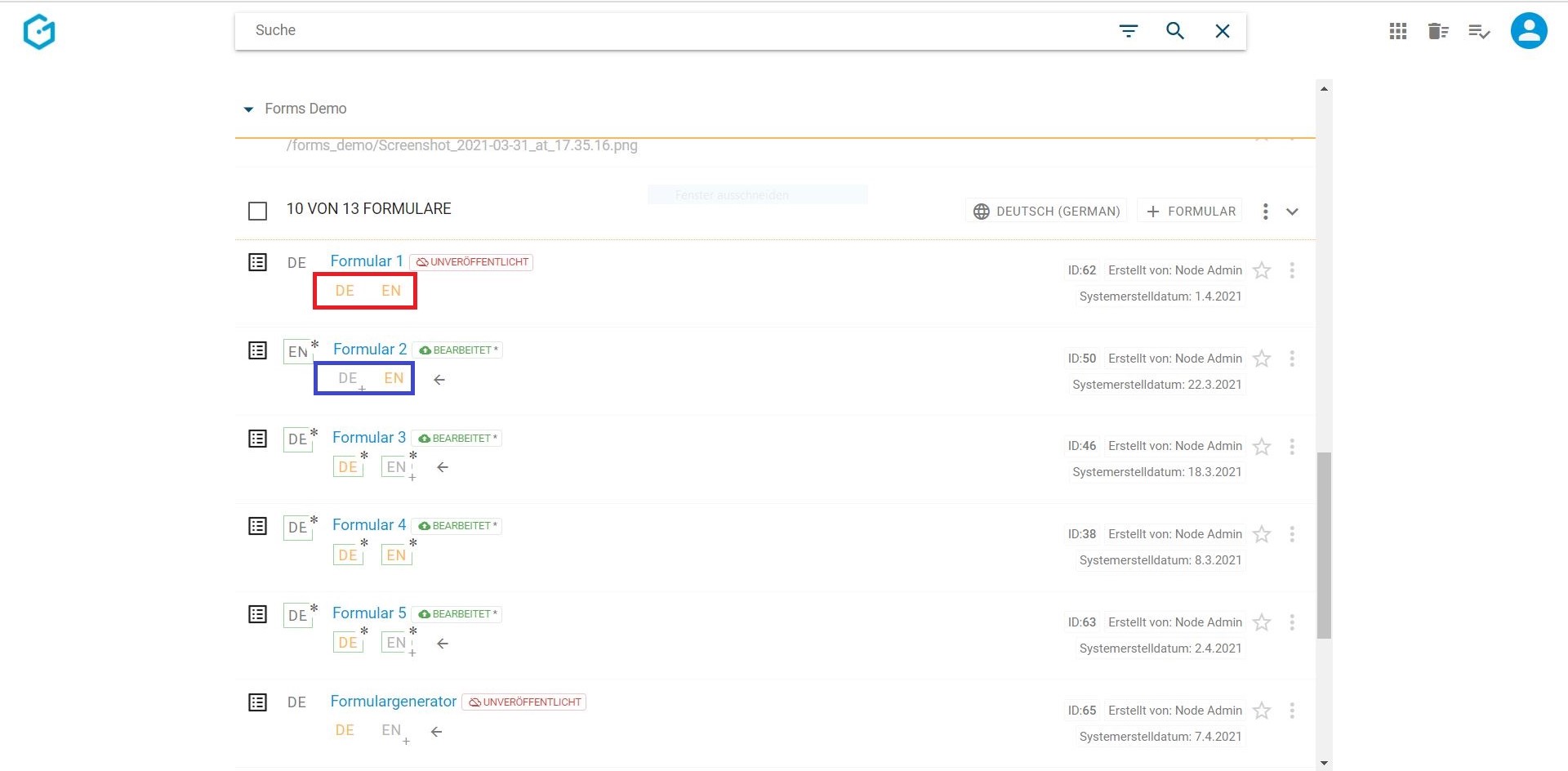Screen dimensions: 1568x771
Task: Click the list scrollbar up arrow
Action: (x=1324, y=88)
